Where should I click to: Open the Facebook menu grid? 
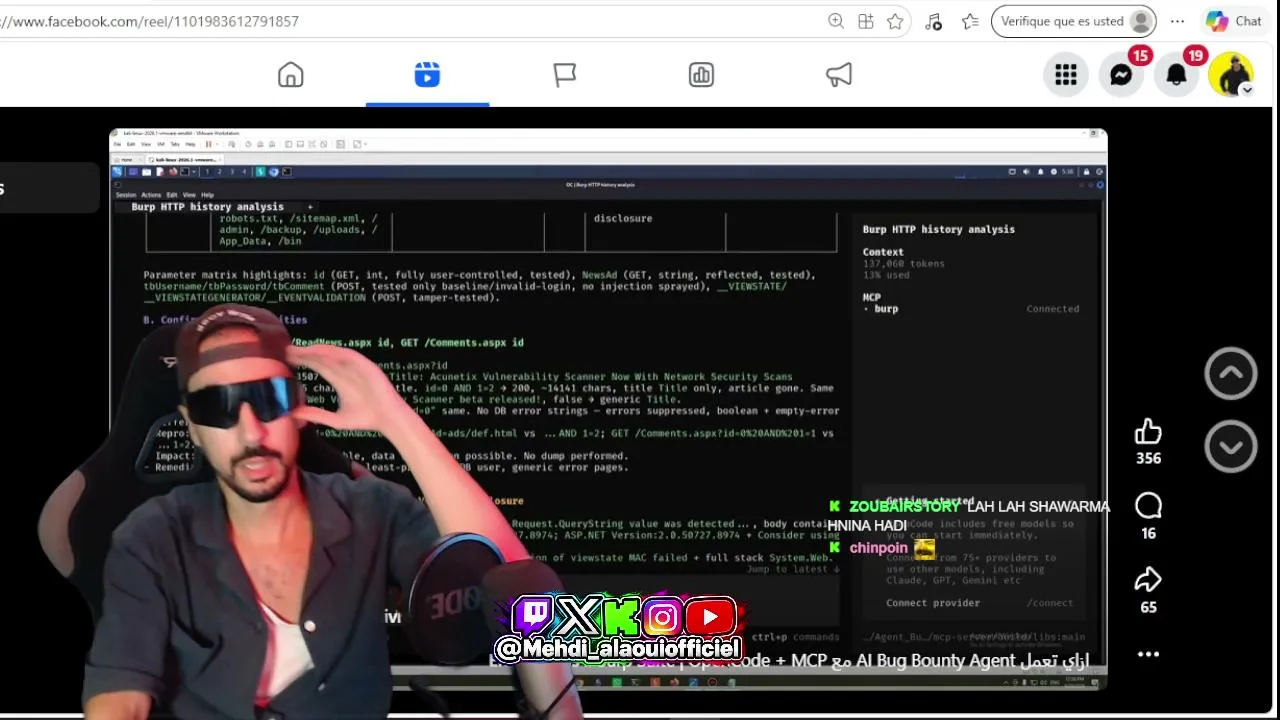[x=1066, y=75]
